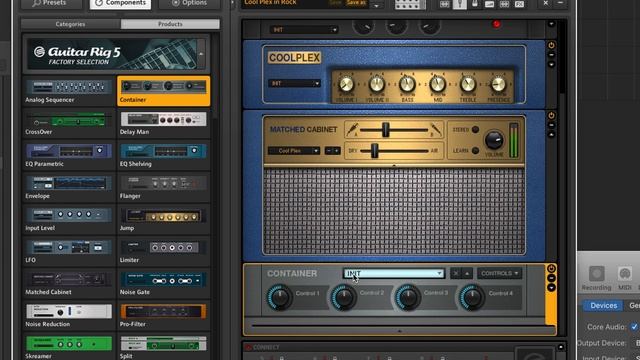The height and width of the screenshot is (360, 640).
Task: Toggle Matched Cabinet power button
Action: [x=551, y=116]
